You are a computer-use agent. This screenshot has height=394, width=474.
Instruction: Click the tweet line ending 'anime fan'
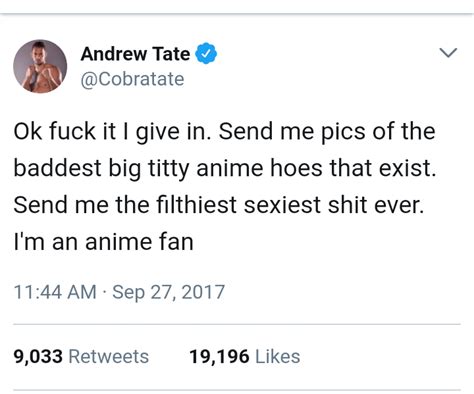(104, 242)
